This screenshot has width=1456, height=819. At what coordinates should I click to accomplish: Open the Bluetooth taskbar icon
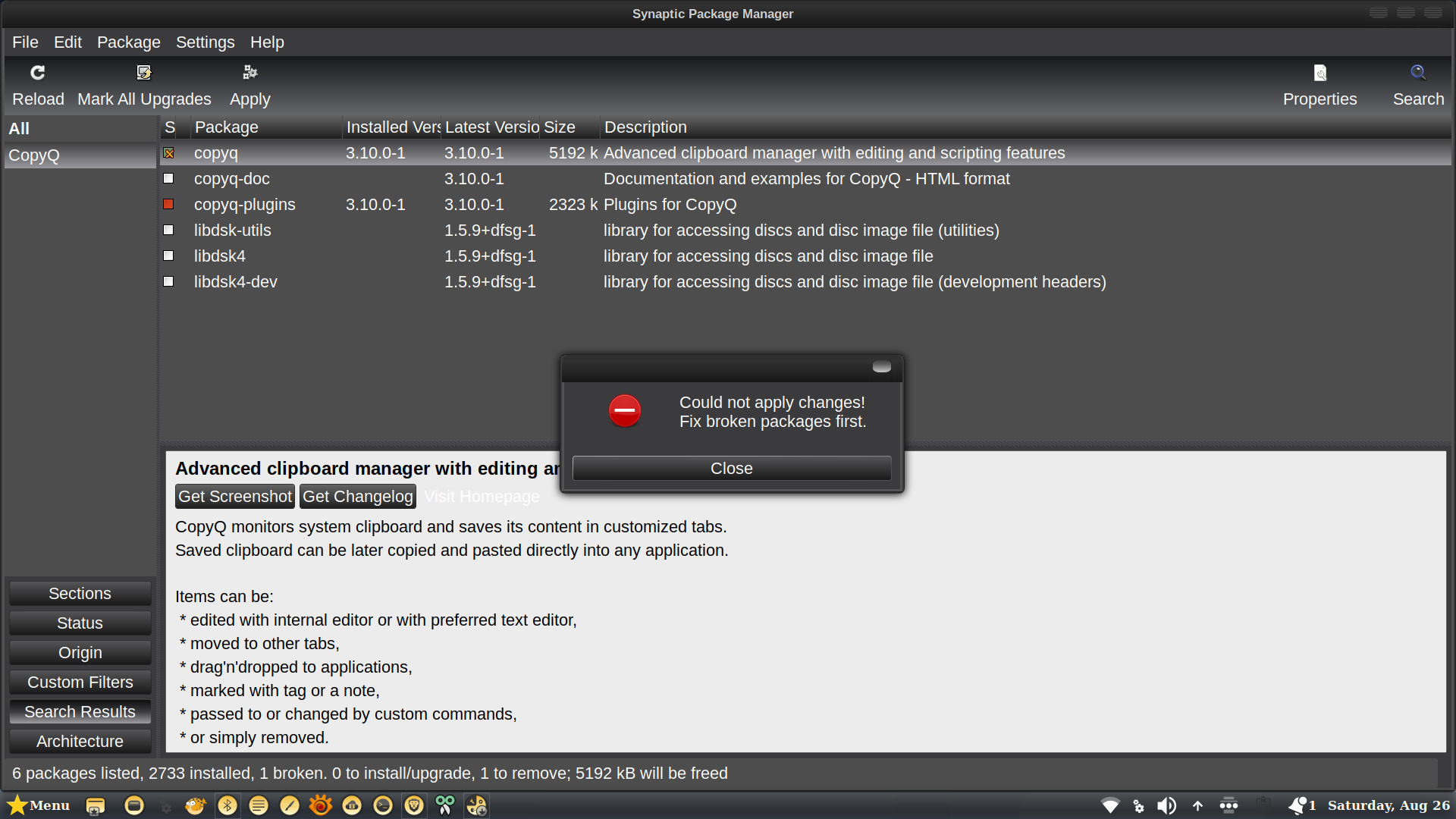point(227,805)
